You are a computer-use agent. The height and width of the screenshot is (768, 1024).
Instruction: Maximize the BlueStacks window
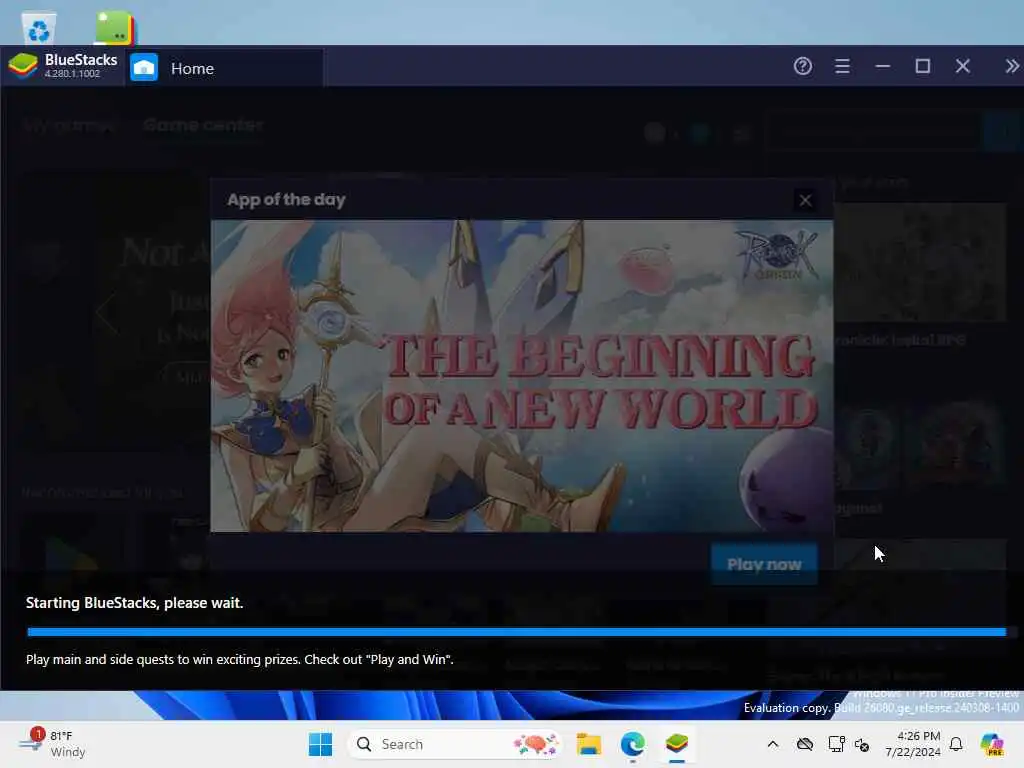[x=923, y=66]
